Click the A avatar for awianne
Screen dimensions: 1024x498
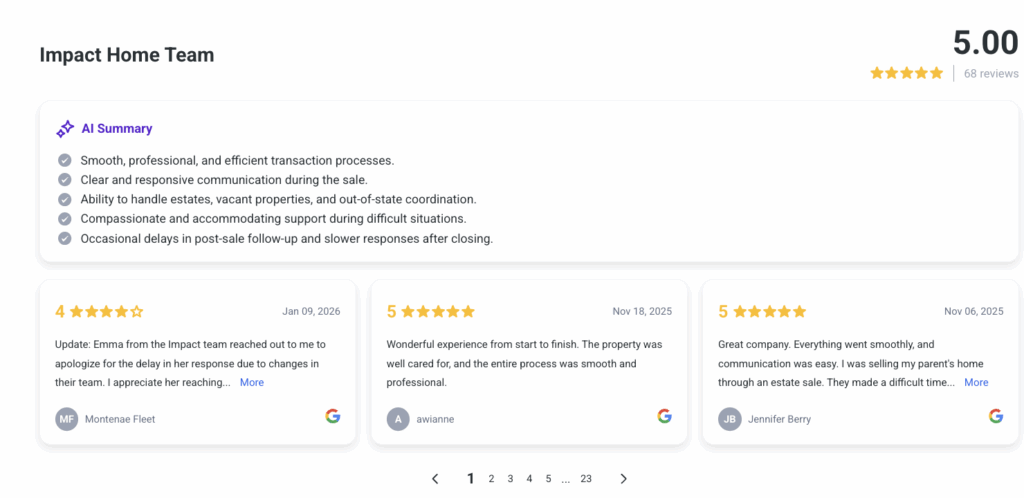(398, 419)
